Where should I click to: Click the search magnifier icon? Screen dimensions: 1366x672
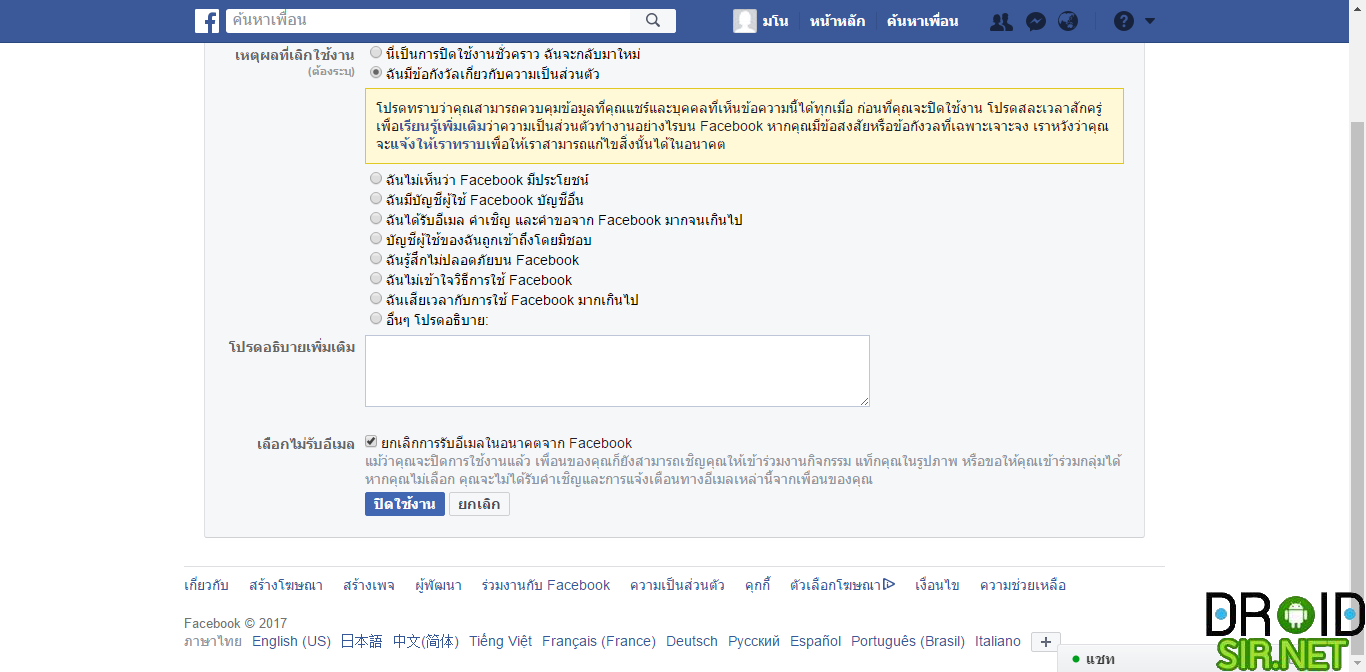click(653, 21)
